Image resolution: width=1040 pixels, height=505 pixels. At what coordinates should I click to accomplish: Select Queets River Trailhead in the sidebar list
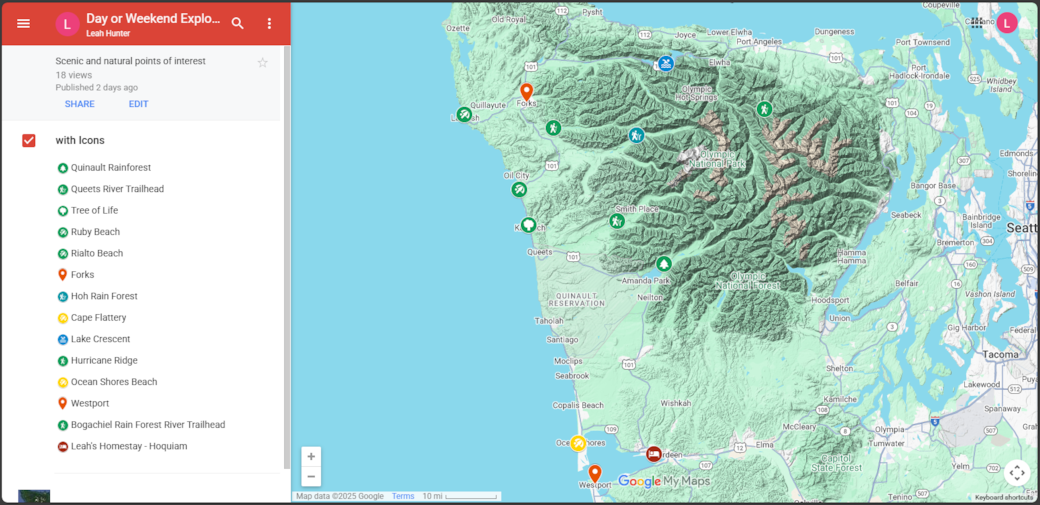117,189
